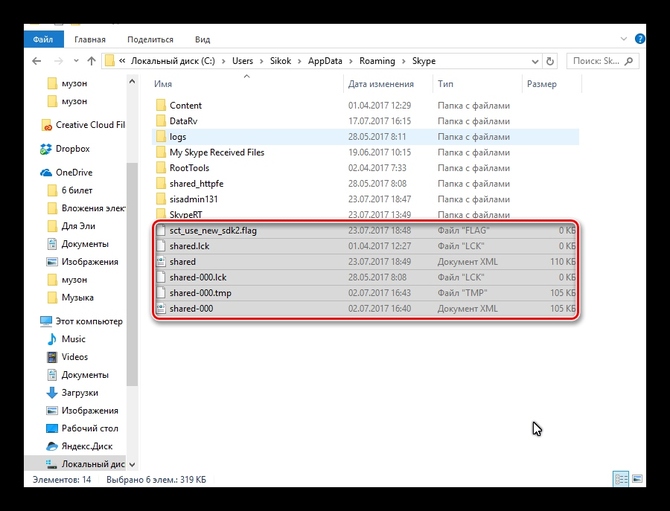Viewport: 670px width, 511px height.
Task: Switch to large icons view layout
Action: 637,479
